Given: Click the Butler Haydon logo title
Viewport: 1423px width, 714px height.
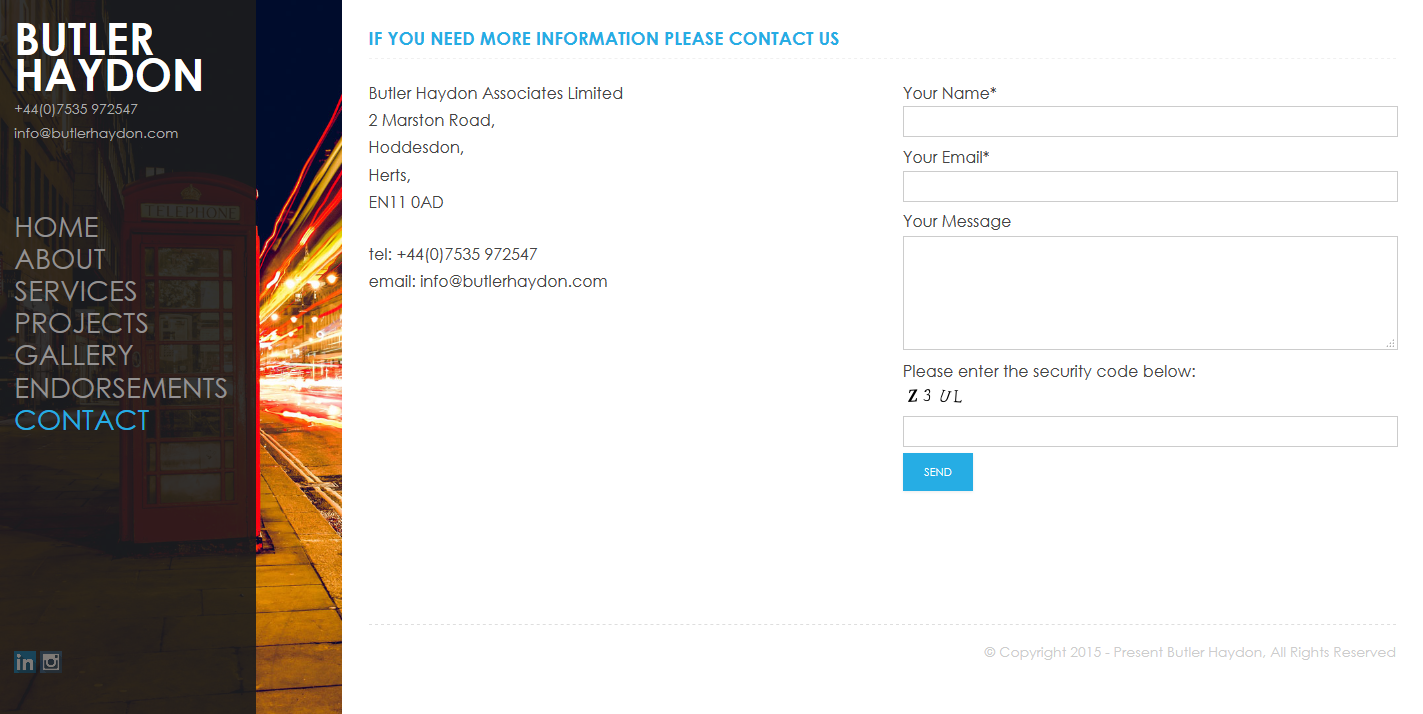Looking at the screenshot, I should [x=109, y=58].
